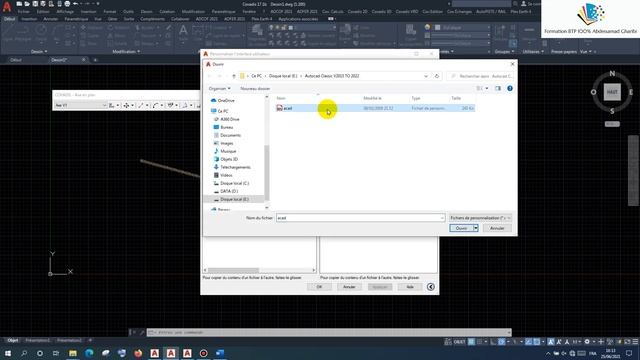640x360 pixels.
Task: Click the HAUT face of the ViewCube
Action: pos(612,92)
